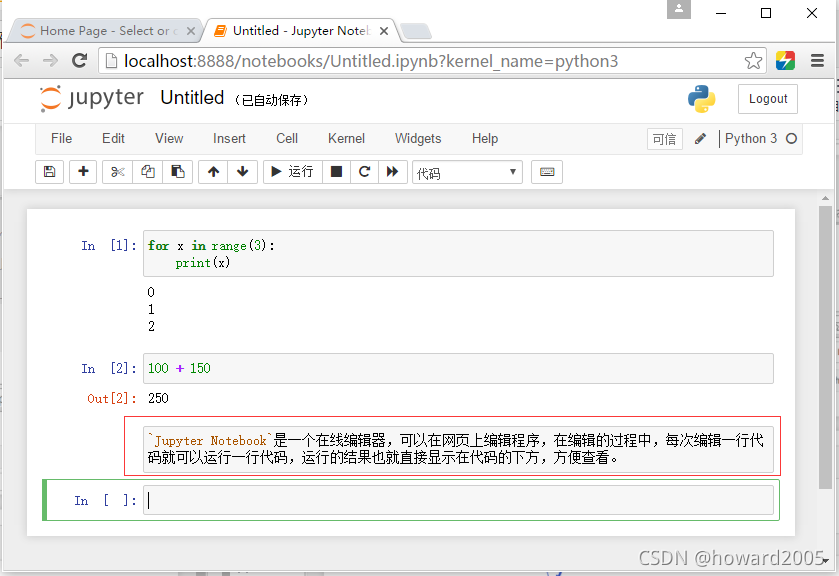The height and width of the screenshot is (576, 839).
Task: Click the save notebook floppy icon
Action: pos(49,172)
